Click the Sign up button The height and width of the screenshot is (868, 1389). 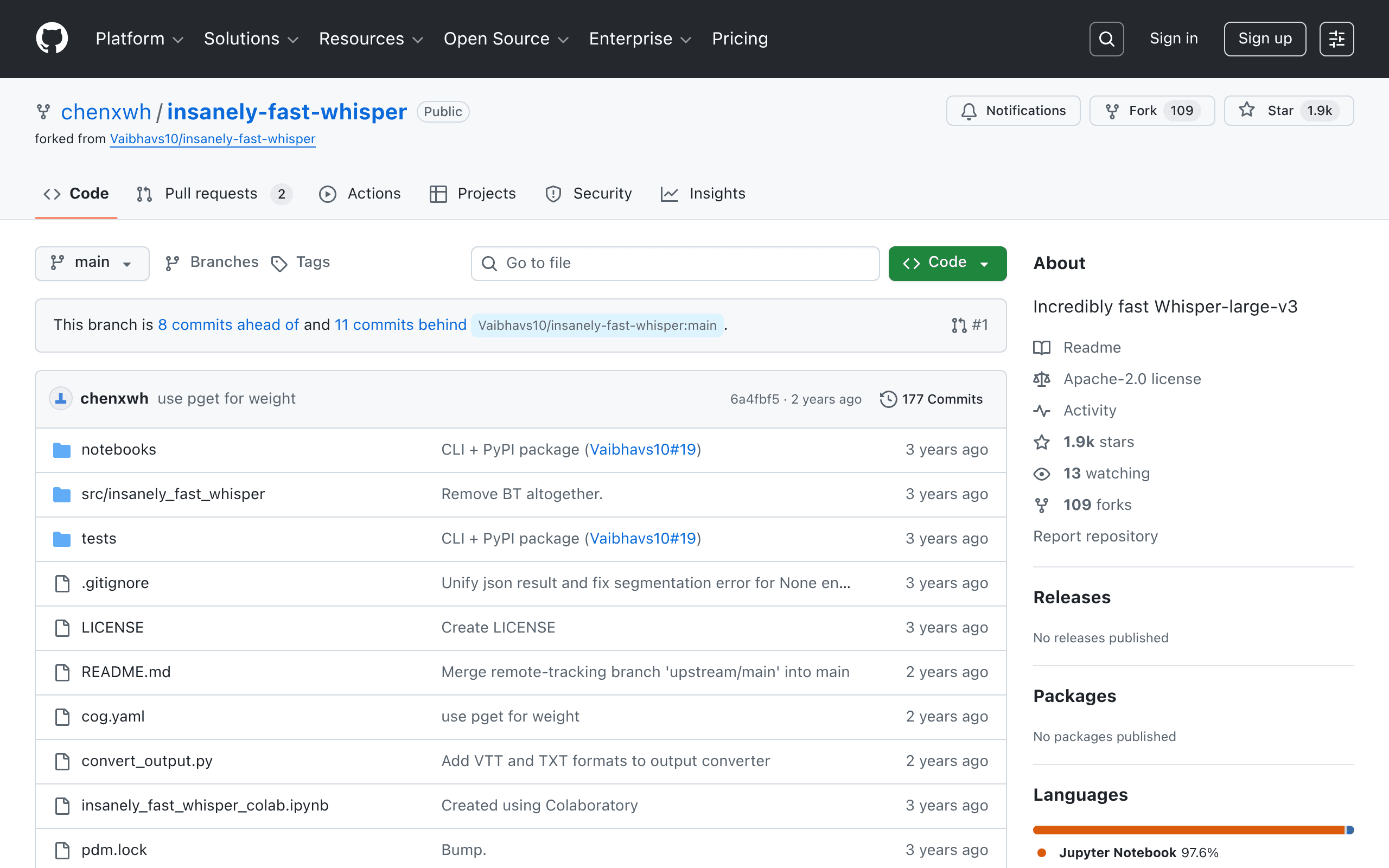pos(1264,39)
